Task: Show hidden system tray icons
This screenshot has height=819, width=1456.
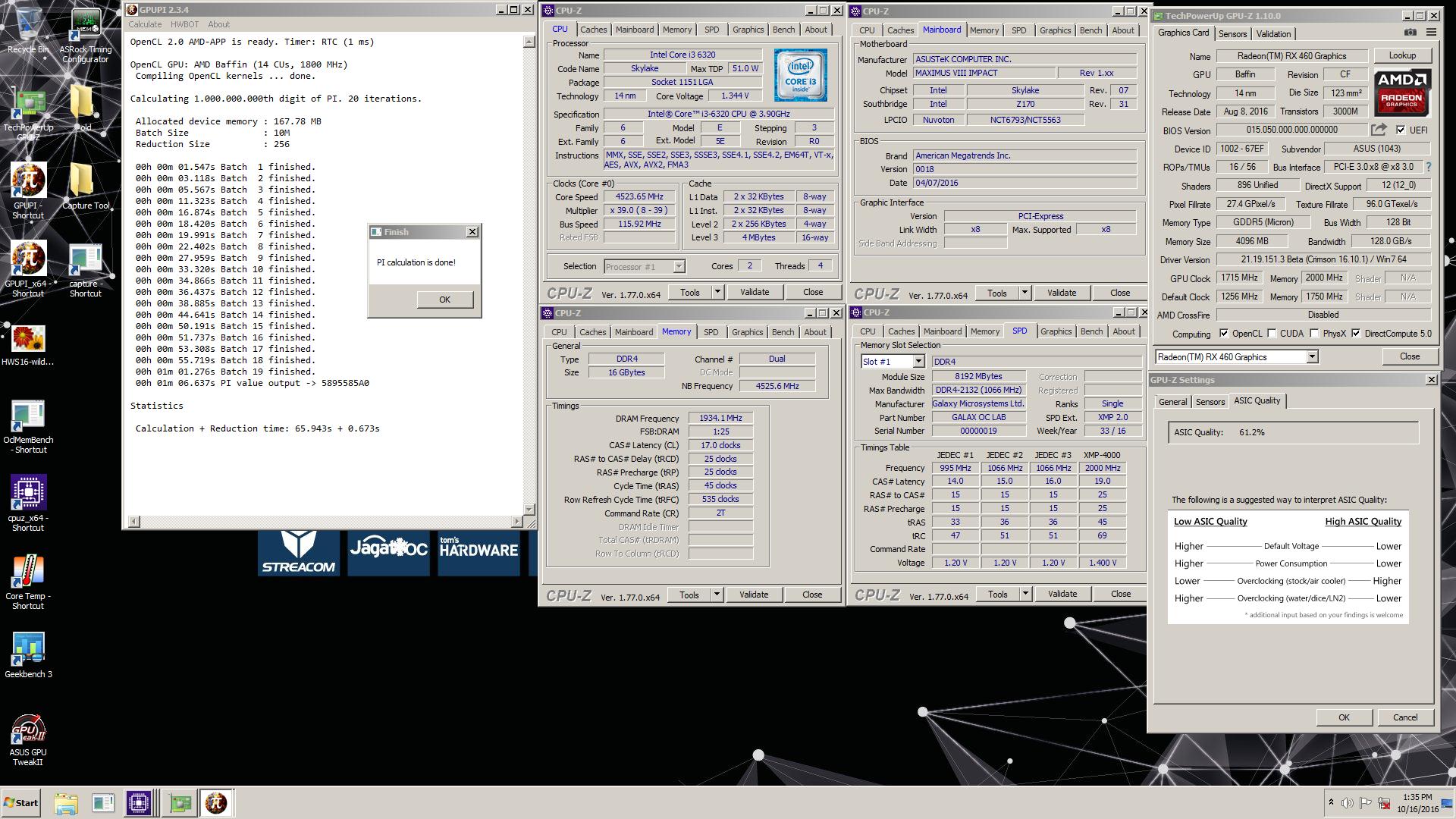Action: (x=1331, y=803)
